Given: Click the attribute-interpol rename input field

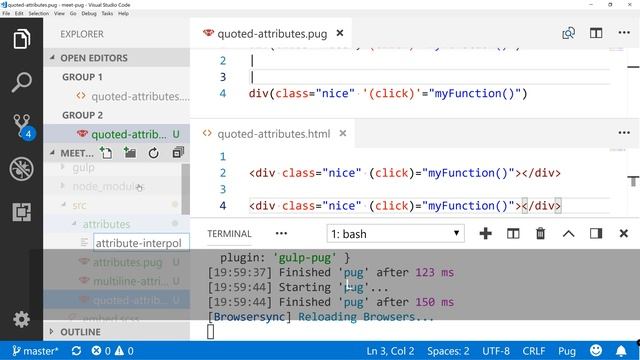Looking at the screenshot, I should pos(141,243).
